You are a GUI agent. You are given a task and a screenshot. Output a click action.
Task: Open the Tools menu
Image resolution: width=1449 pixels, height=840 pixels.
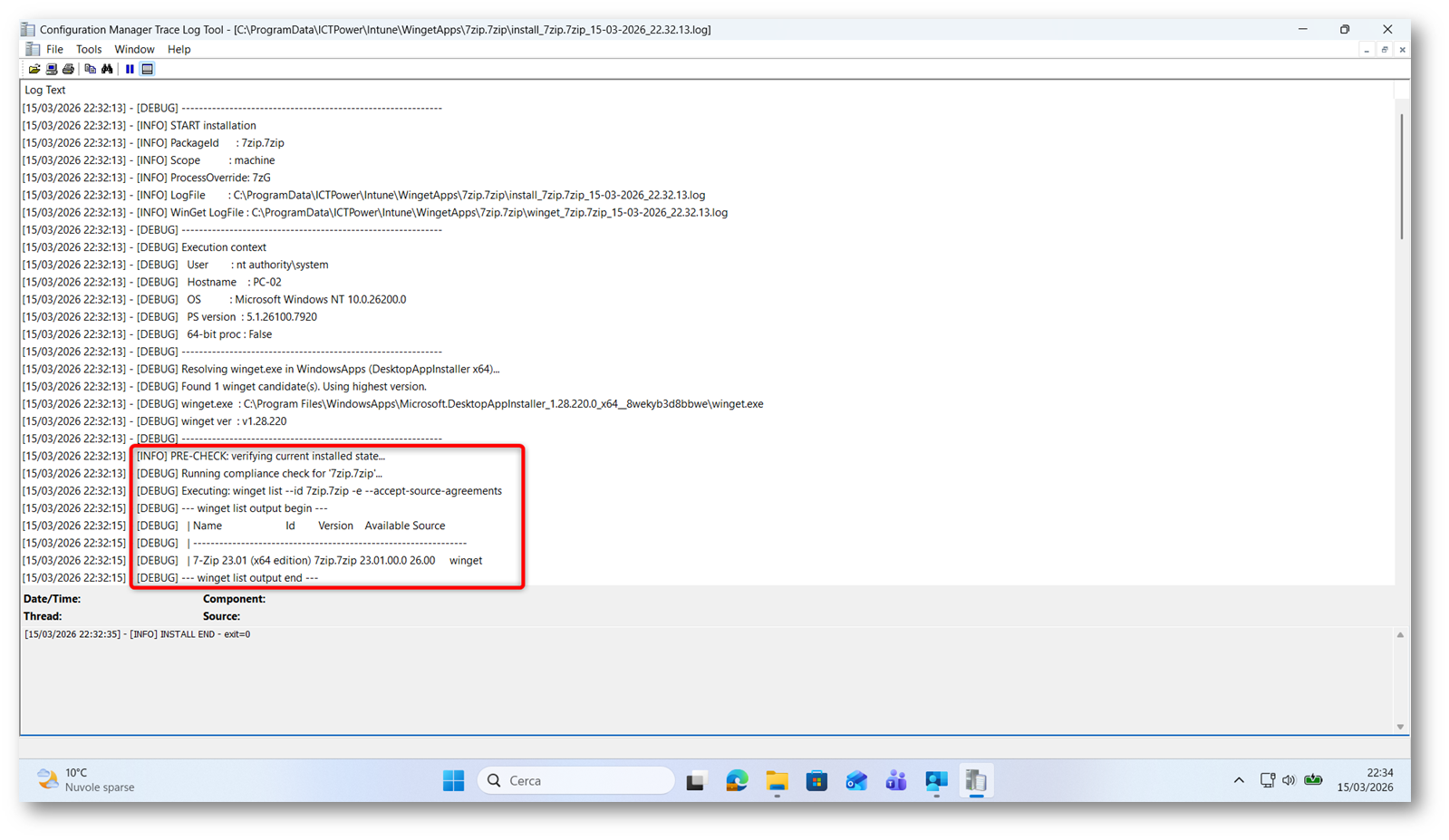[89, 49]
